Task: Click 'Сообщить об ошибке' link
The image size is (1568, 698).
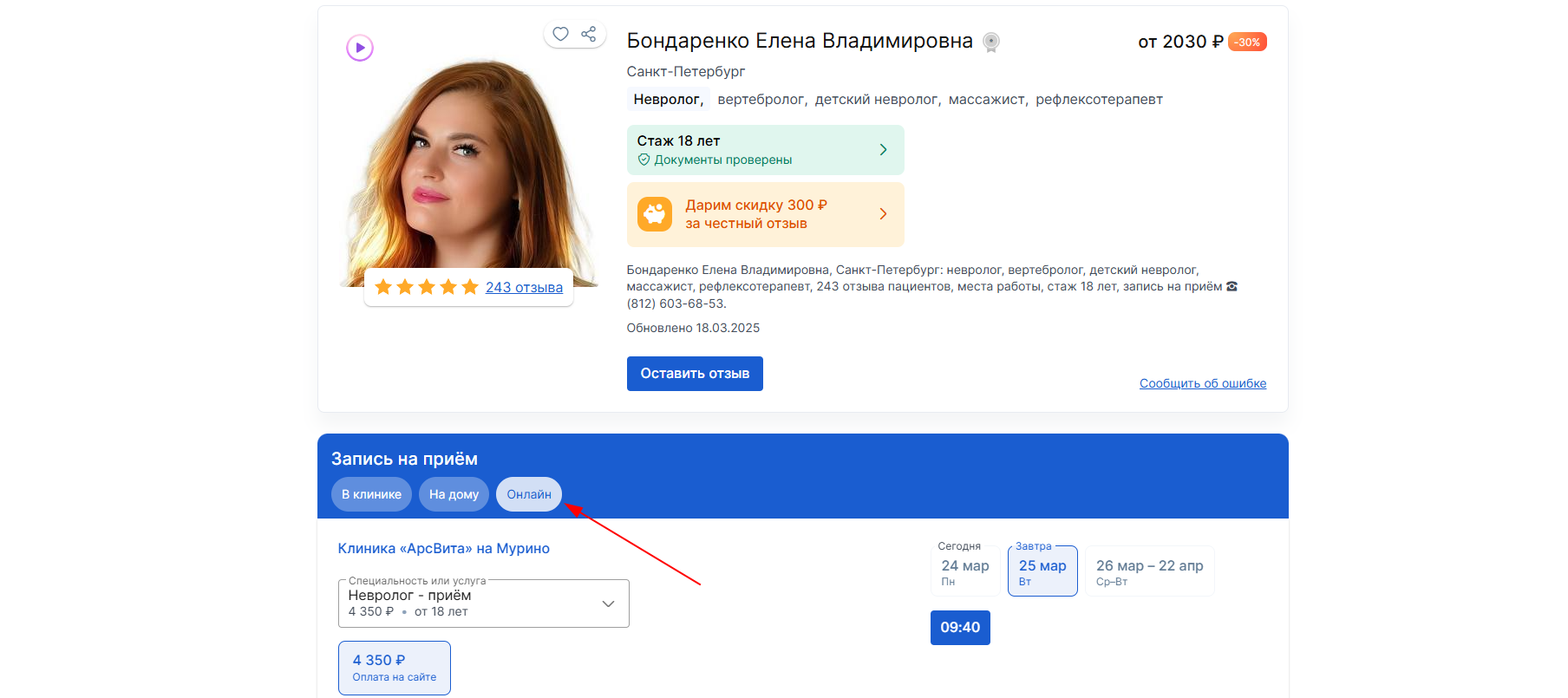Action: (1203, 383)
